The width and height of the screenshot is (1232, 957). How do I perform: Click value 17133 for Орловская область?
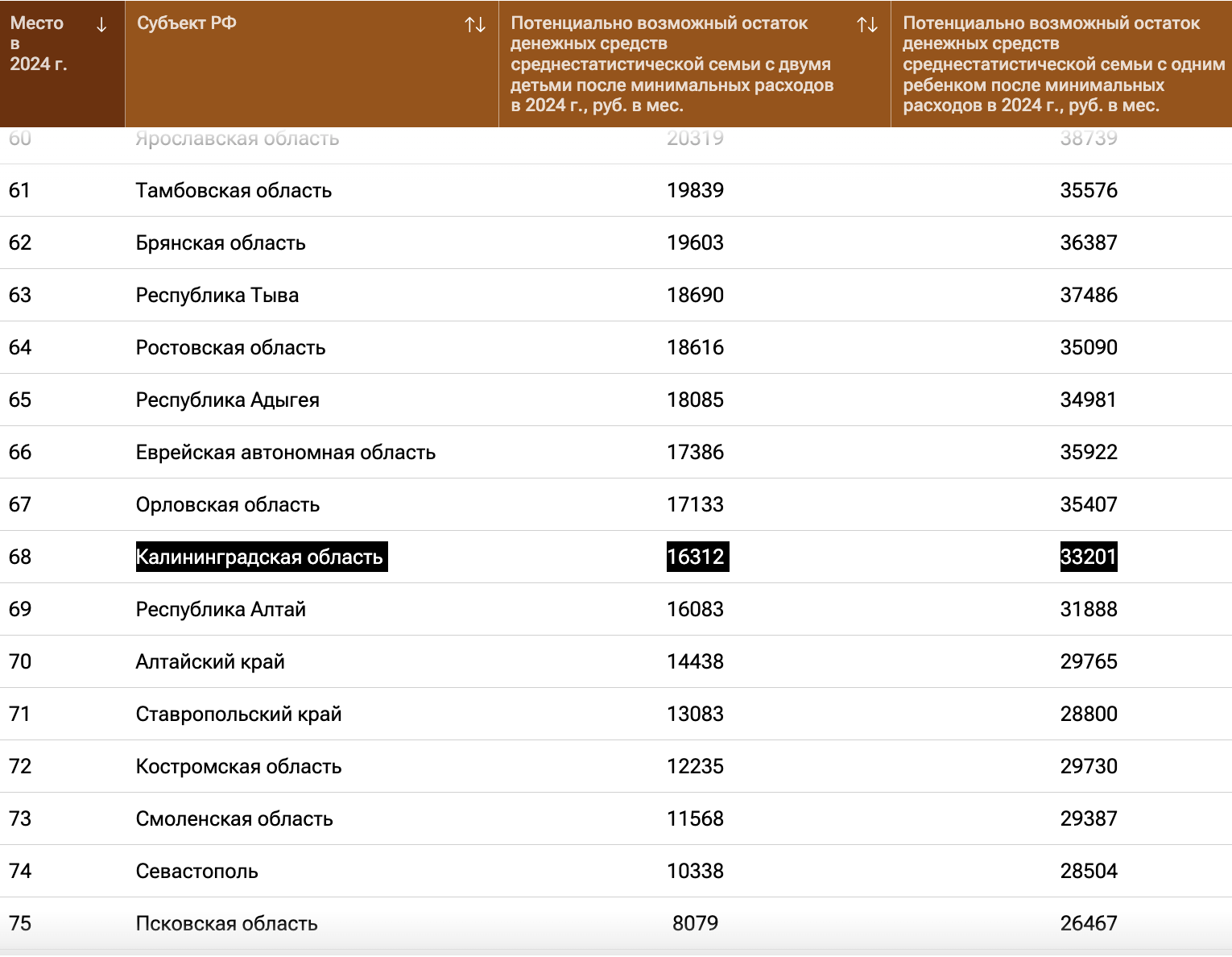696,504
